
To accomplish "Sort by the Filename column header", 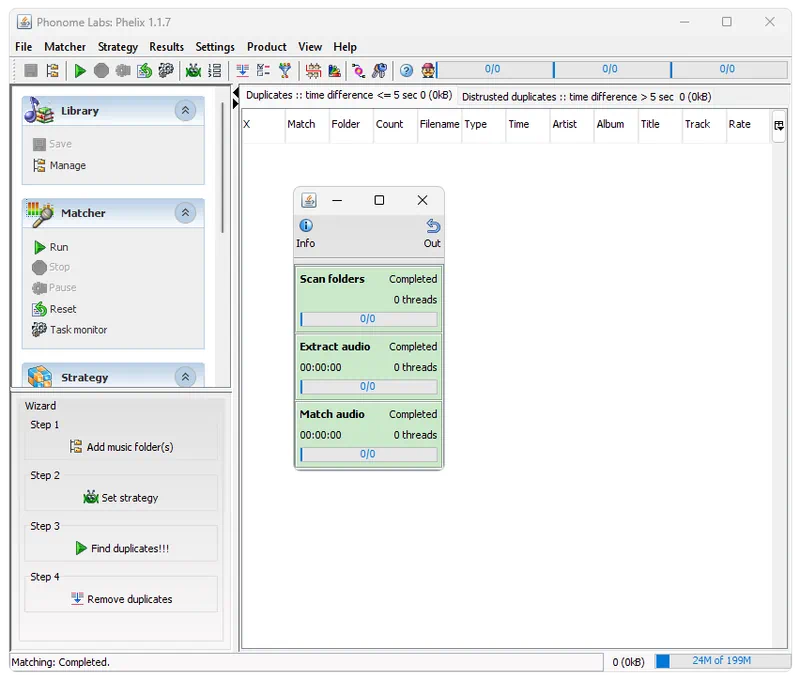I will pyautogui.click(x=439, y=124).
